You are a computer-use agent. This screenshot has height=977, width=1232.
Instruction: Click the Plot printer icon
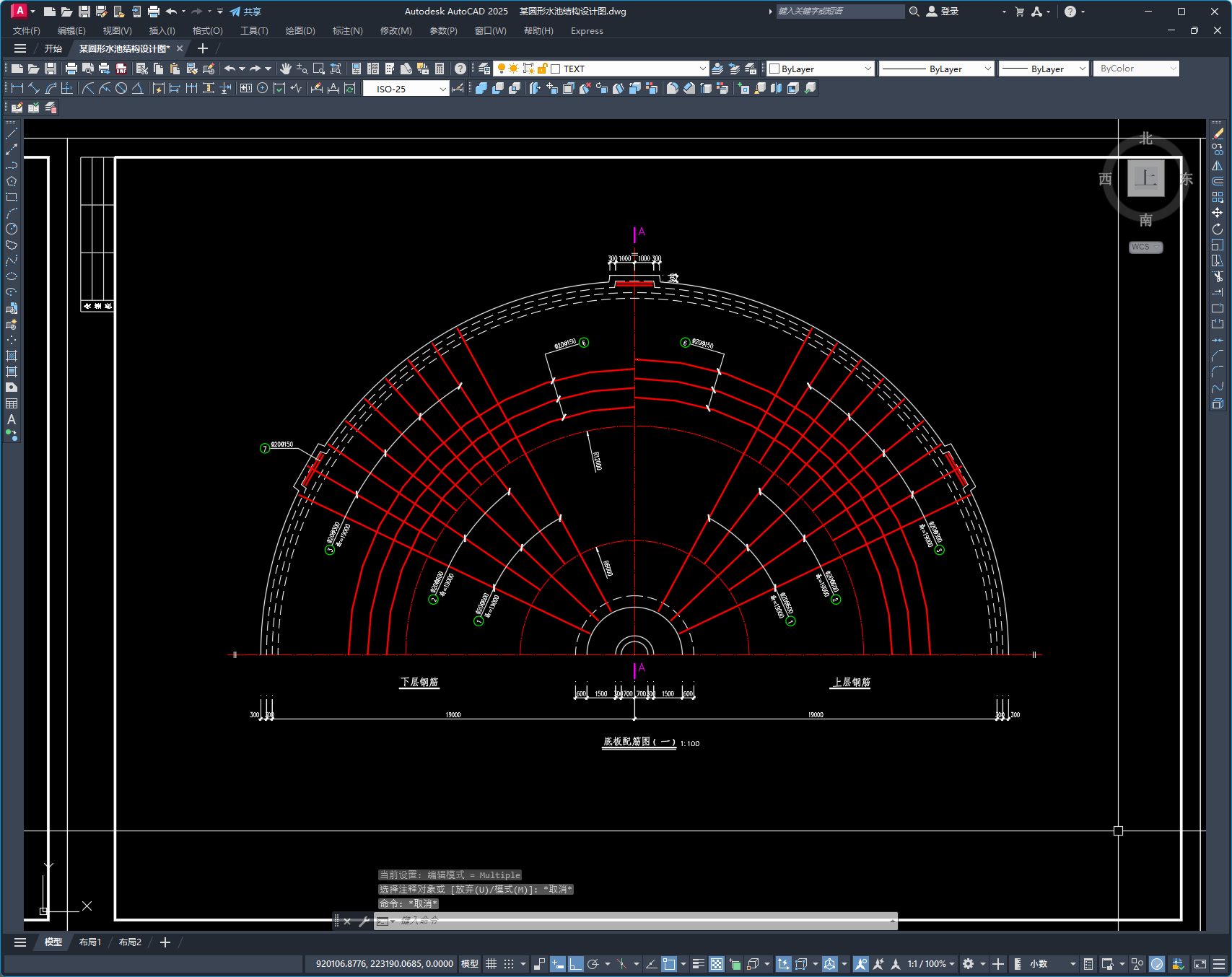[x=71, y=69]
